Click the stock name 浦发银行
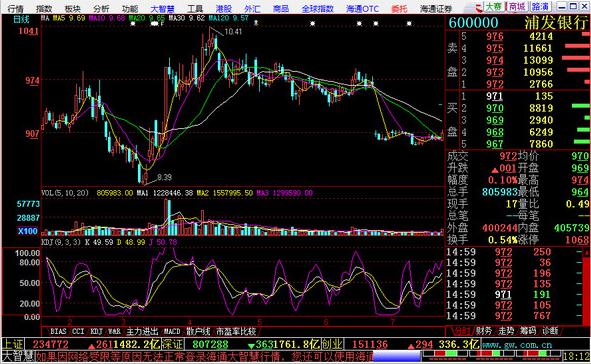This screenshot has height=364, width=591. point(556,23)
